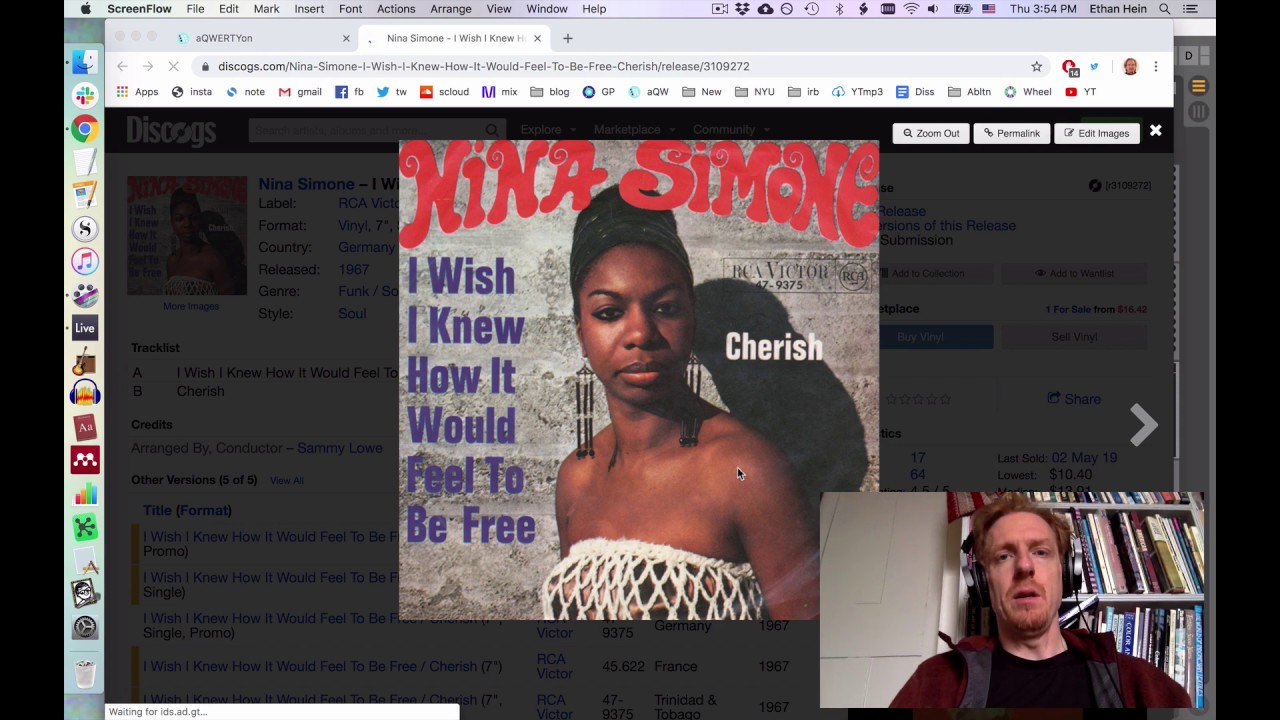The image size is (1280, 720).
Task: Open iTunes from the dock
Action: (x=85, y=262)
